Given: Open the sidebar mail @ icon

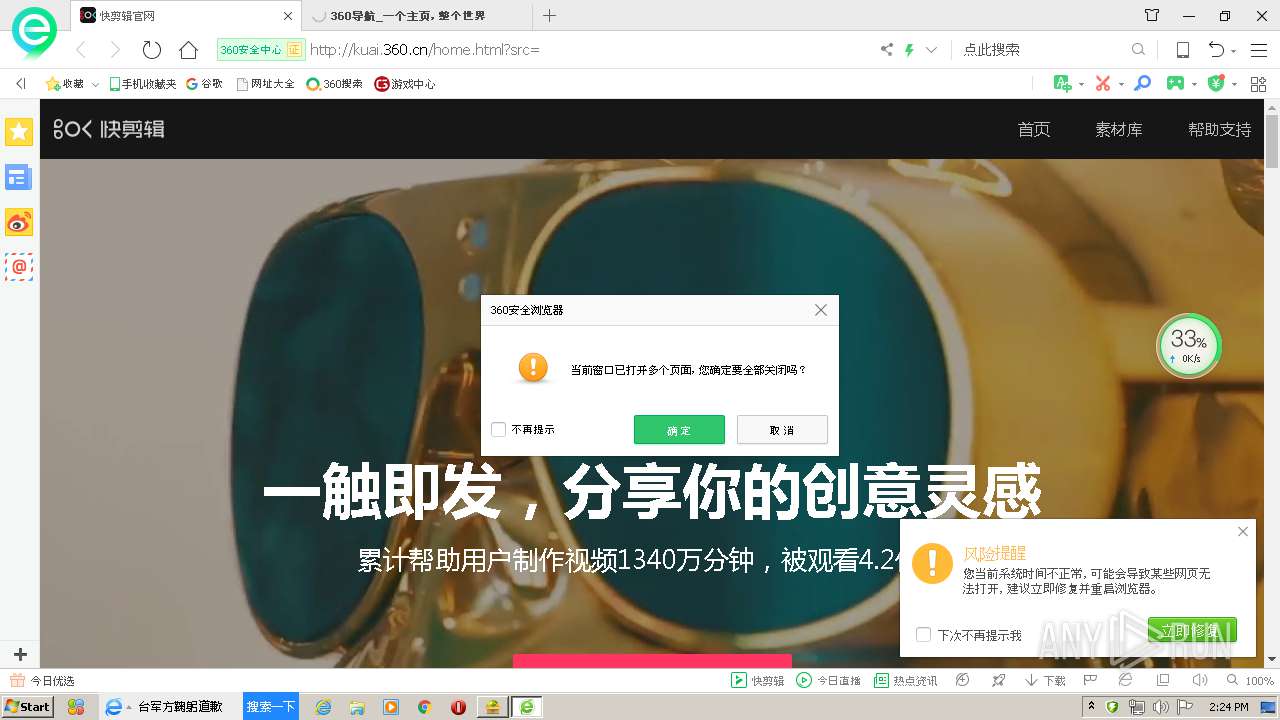Looking at the screenshot, I should coord(19,267).
